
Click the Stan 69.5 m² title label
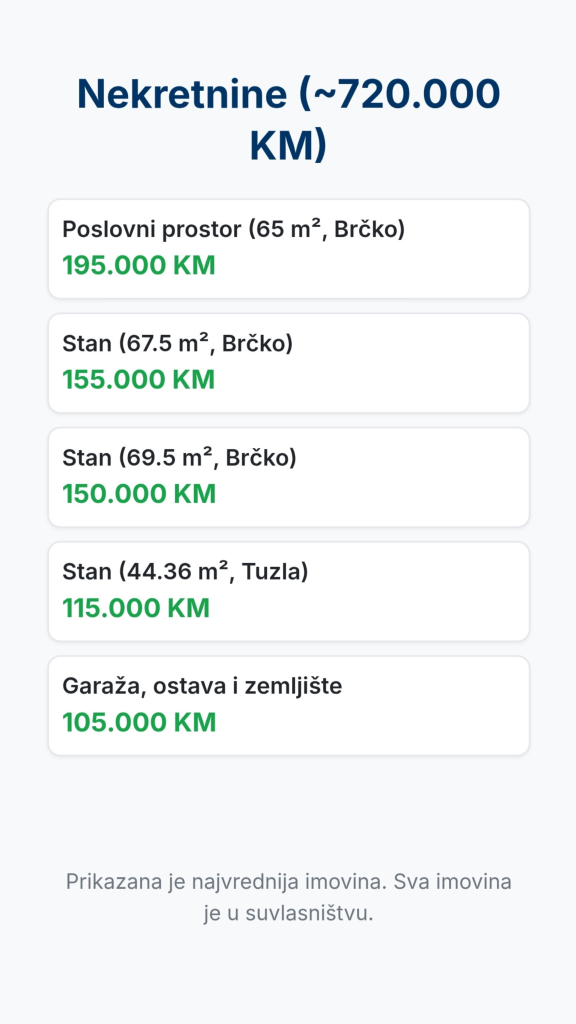point(179,458)
